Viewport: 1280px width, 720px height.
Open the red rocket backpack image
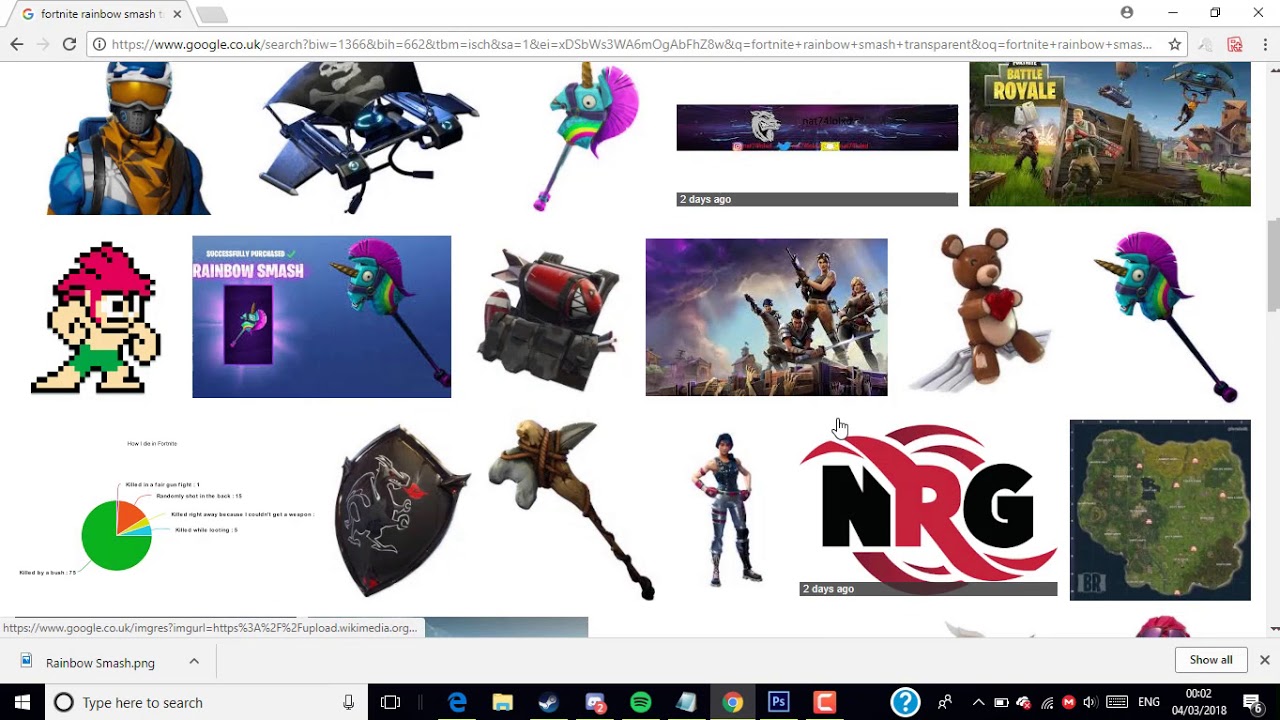coord(548,319)
